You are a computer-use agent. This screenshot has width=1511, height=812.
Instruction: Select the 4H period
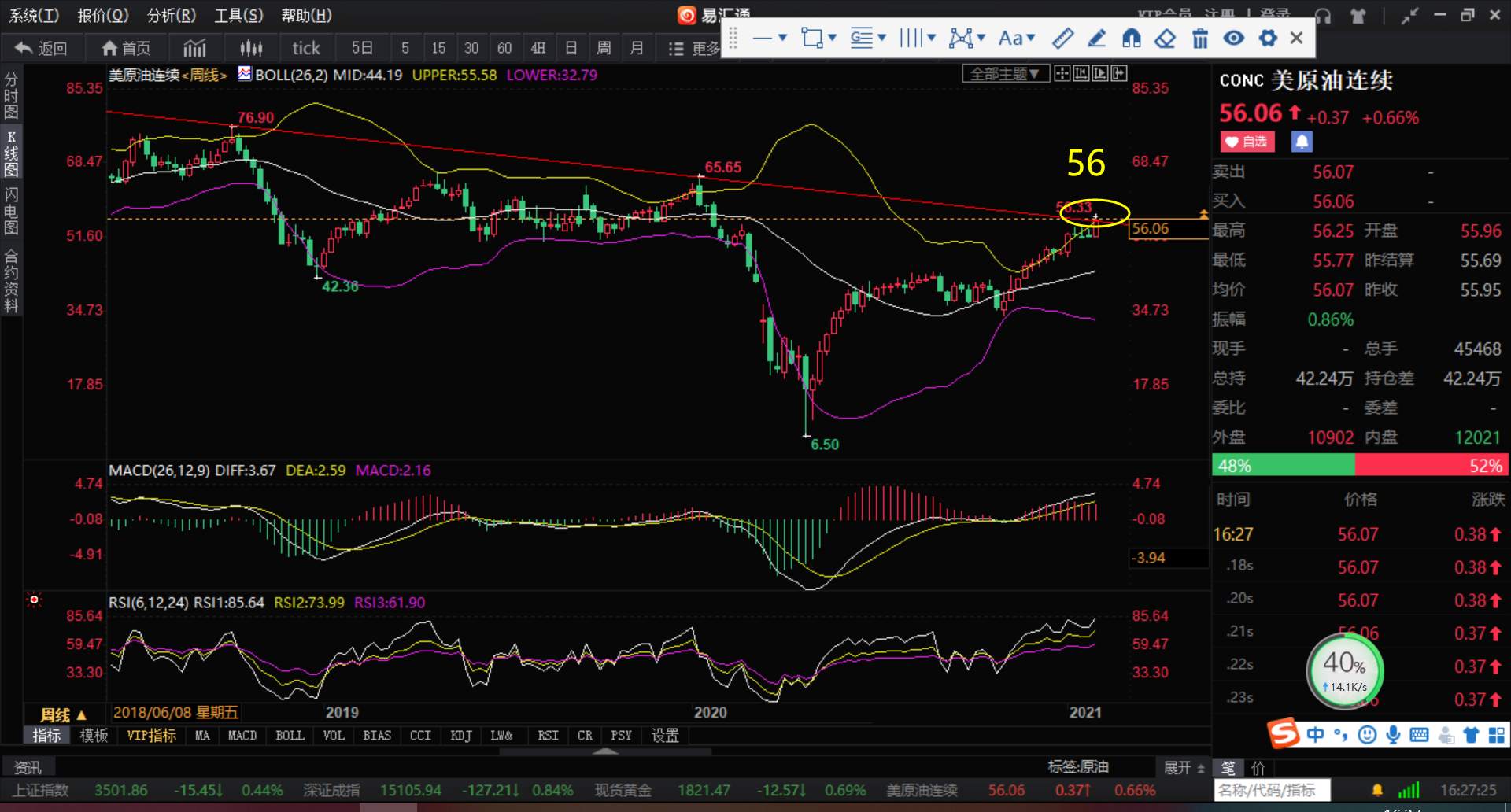point(538,48)
